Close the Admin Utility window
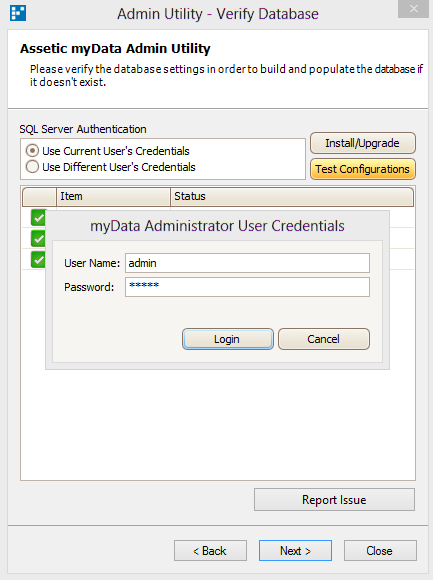433x580 pixels. point(413,9)
